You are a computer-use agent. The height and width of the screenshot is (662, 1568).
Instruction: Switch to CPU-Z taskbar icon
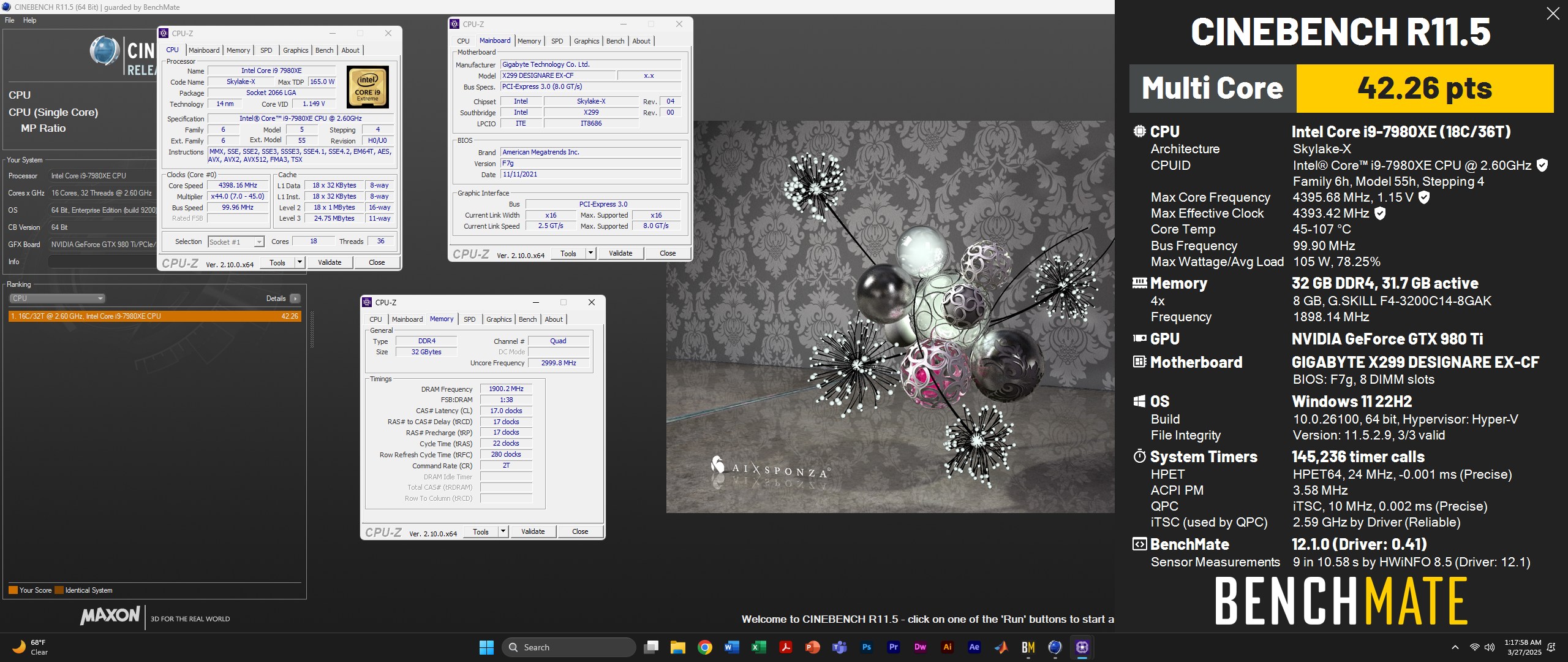click(x=1082, y=647)
